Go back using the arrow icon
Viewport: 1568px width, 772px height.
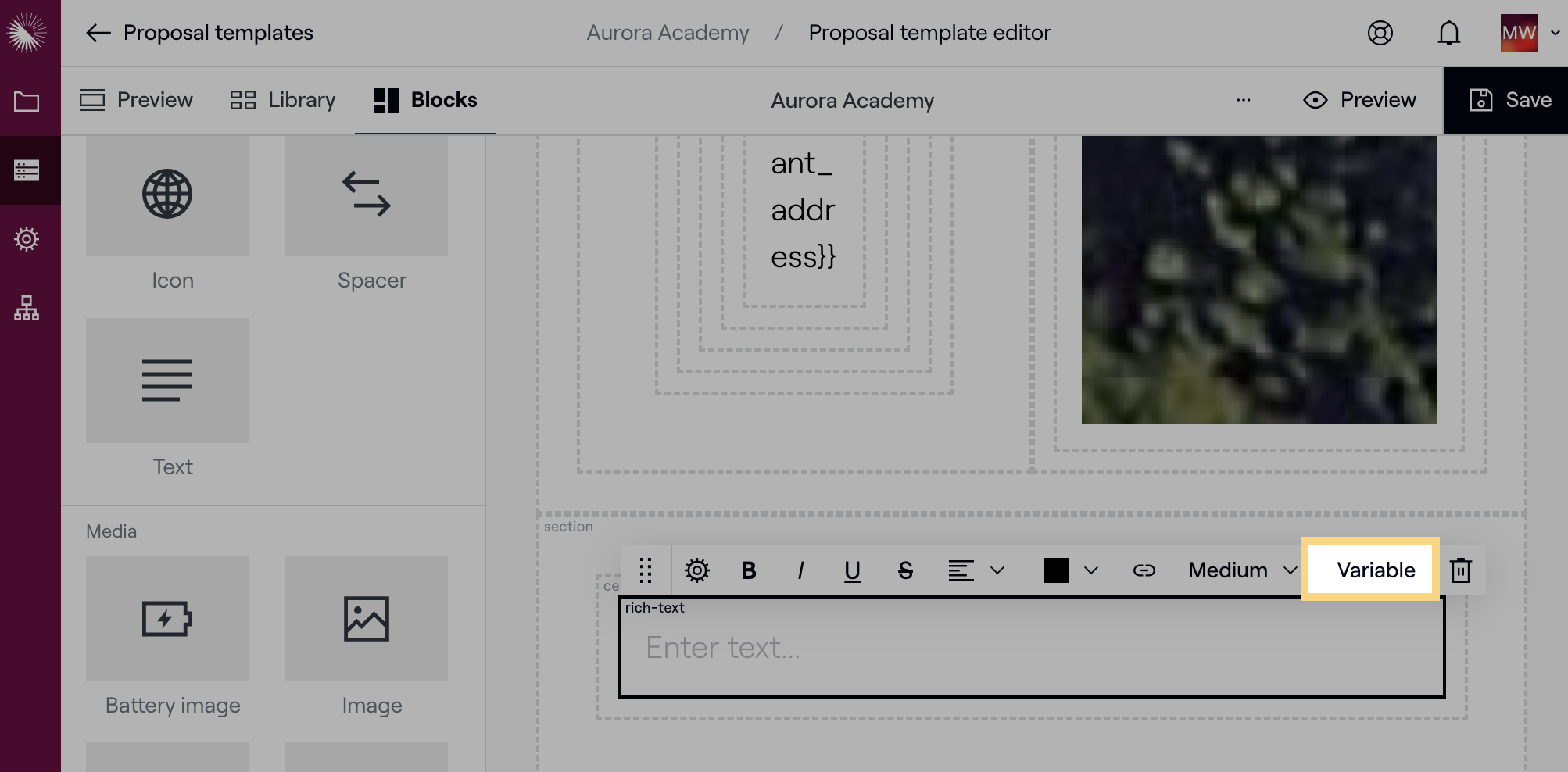tap(98, 33)
